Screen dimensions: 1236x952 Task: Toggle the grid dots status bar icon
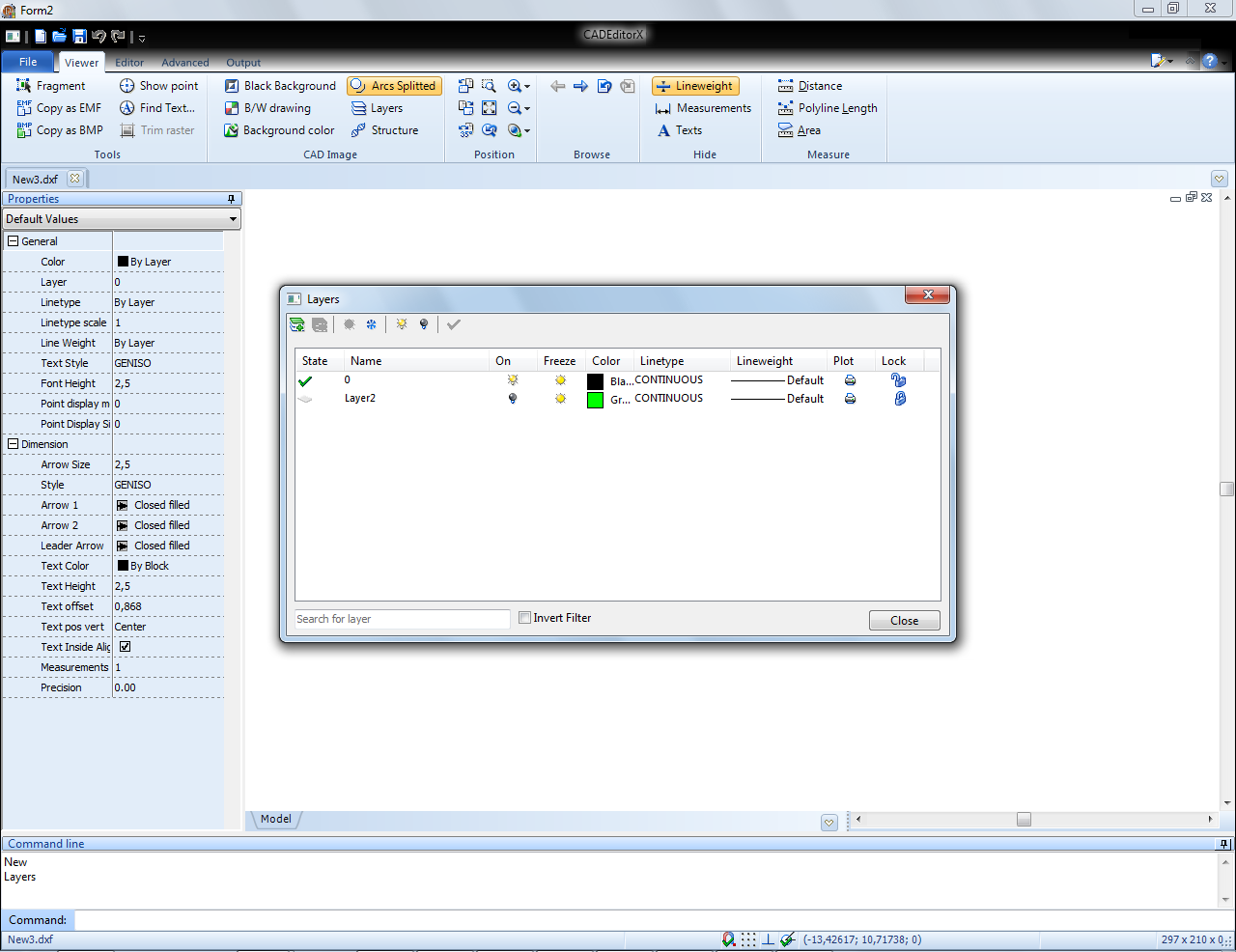748,939
